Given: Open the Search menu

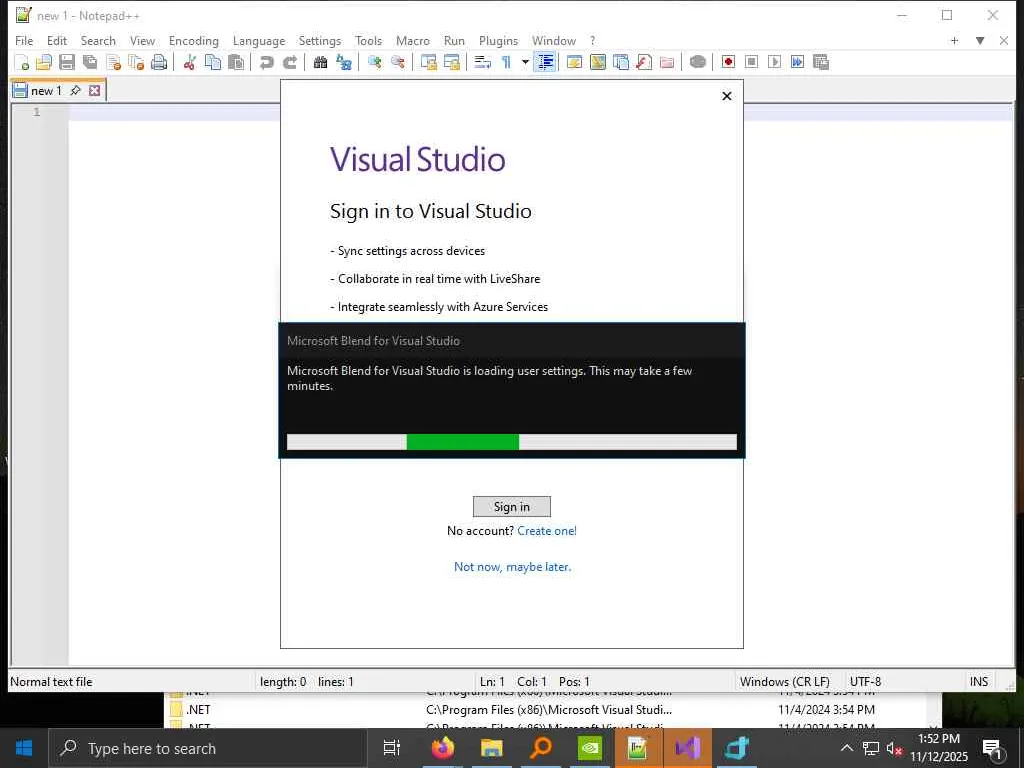Looking at the screenshot, I should point(98,40).
